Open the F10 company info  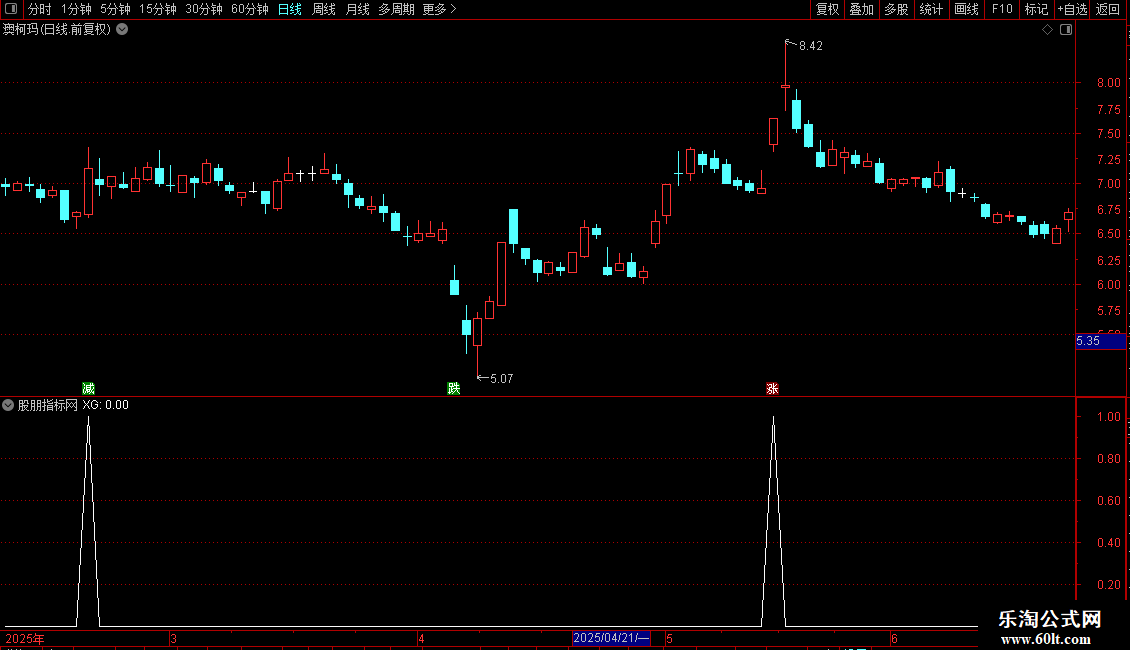[x=1002, y=9]
